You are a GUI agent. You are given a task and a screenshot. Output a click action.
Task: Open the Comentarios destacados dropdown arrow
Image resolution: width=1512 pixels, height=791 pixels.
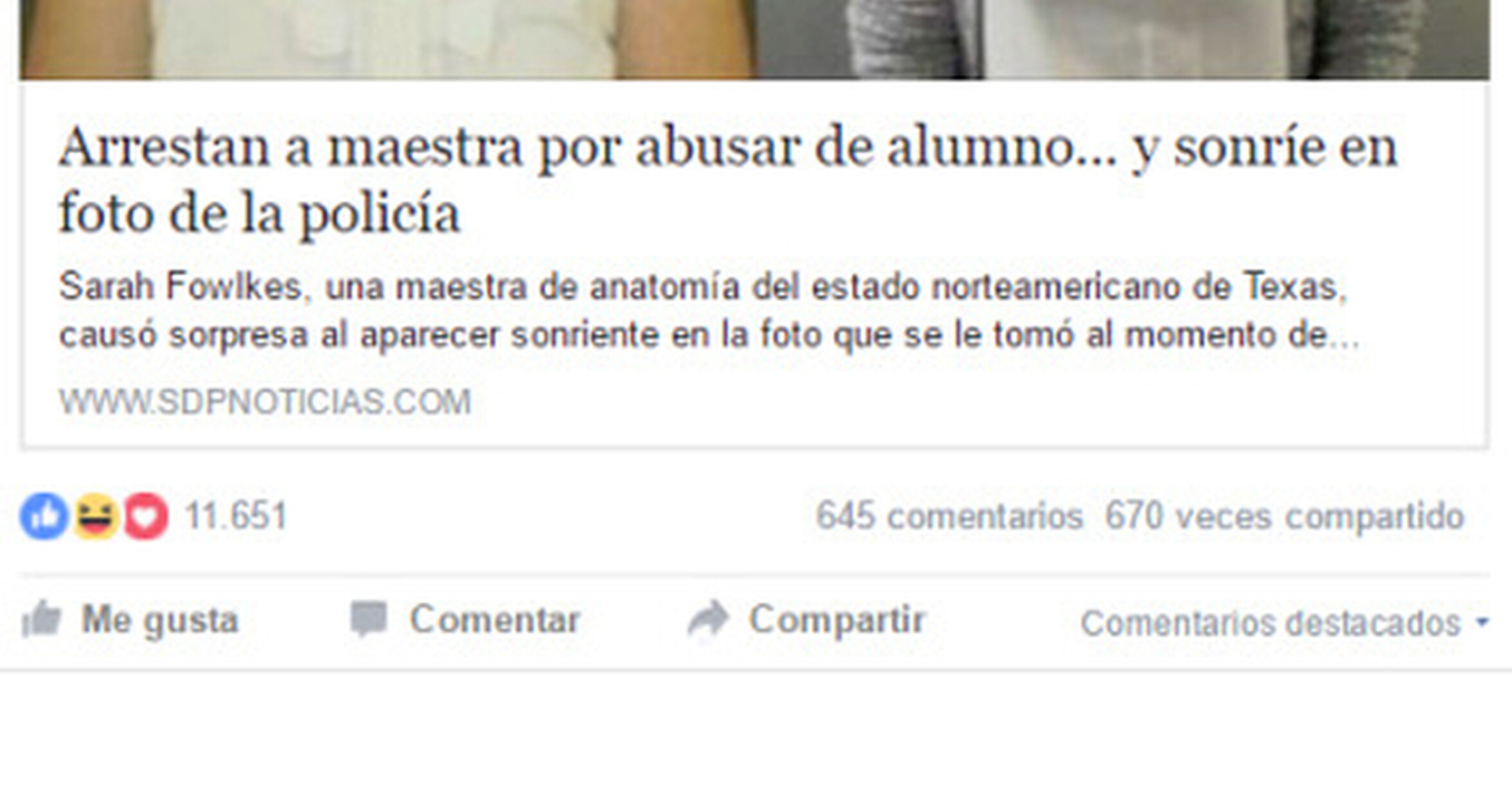point(1482,623)
